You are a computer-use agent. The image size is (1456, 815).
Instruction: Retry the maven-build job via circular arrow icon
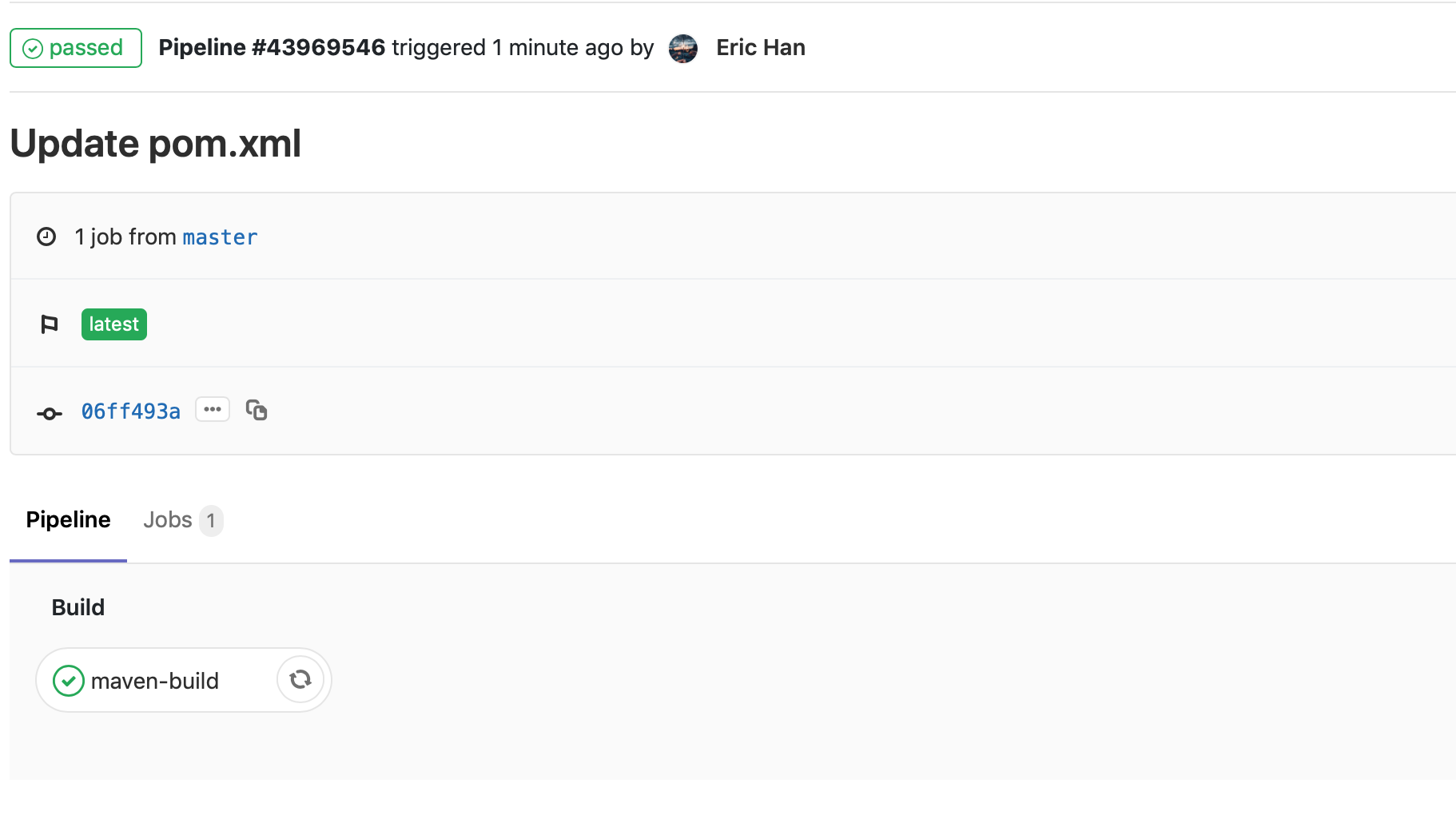pos(300,679)
